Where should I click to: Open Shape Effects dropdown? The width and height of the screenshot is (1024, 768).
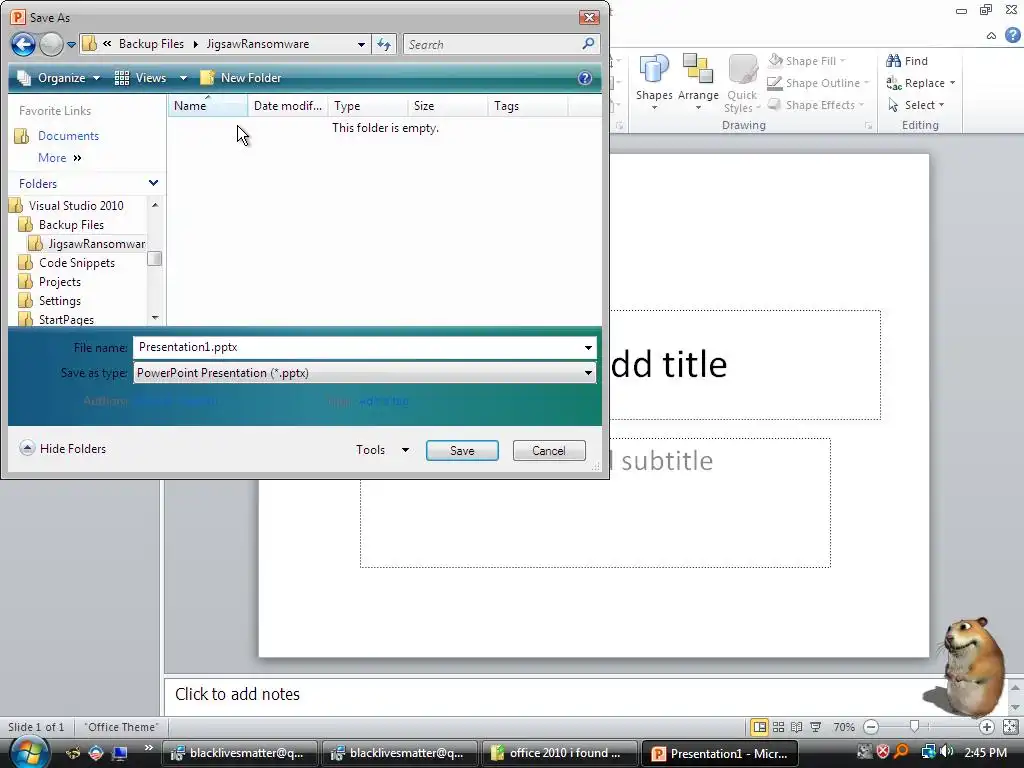[816, 105]
